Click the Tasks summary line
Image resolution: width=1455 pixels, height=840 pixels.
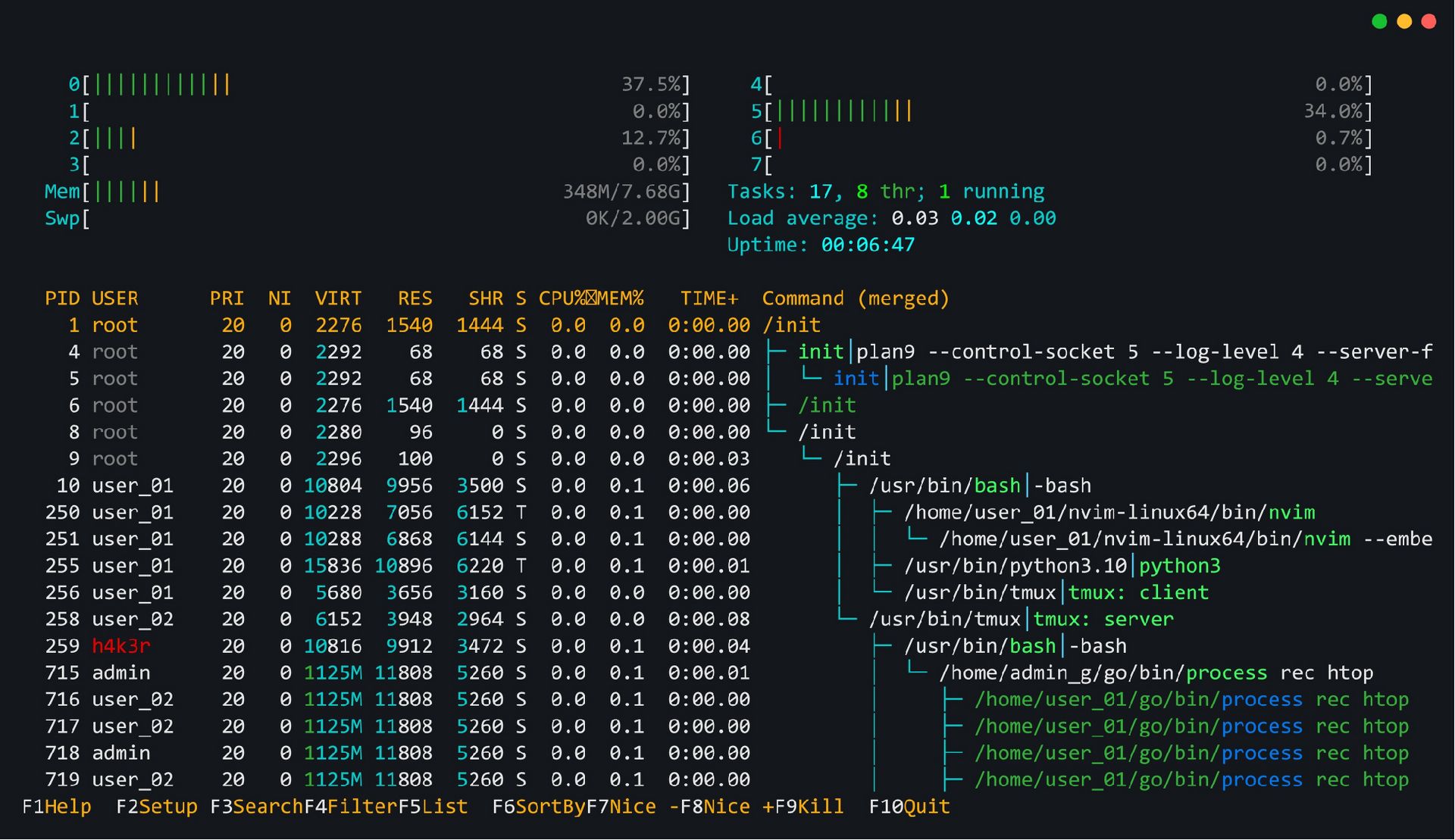tap(885, 192)
